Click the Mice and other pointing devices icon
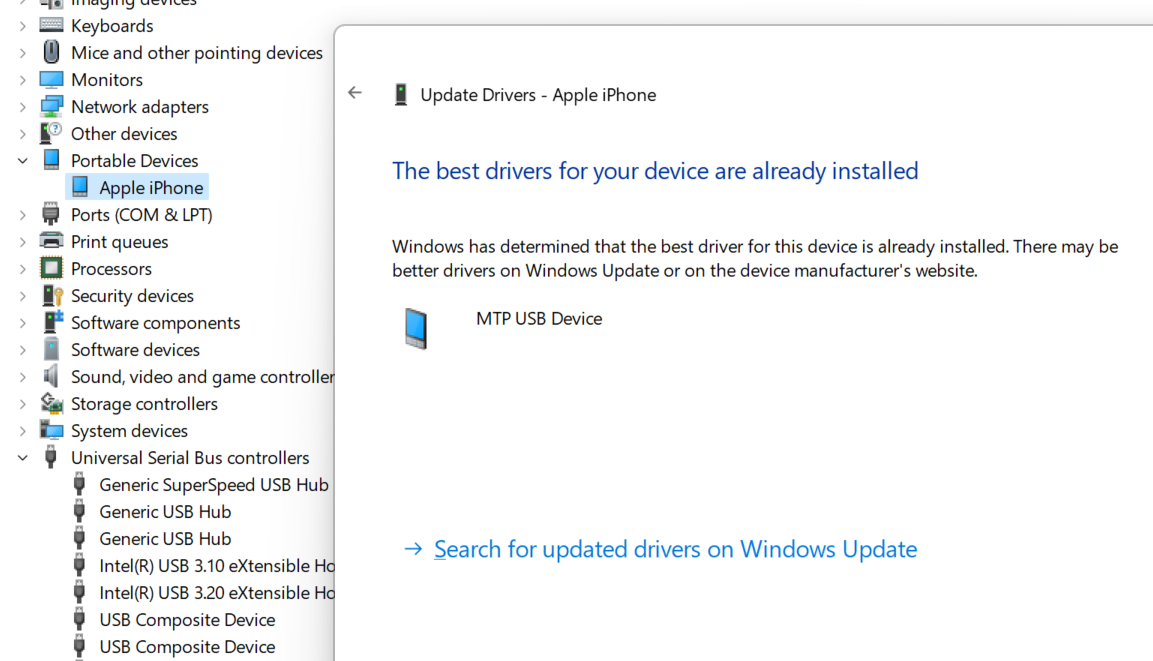The width and height of the screenshot is (1153, 661). (51, 52)
